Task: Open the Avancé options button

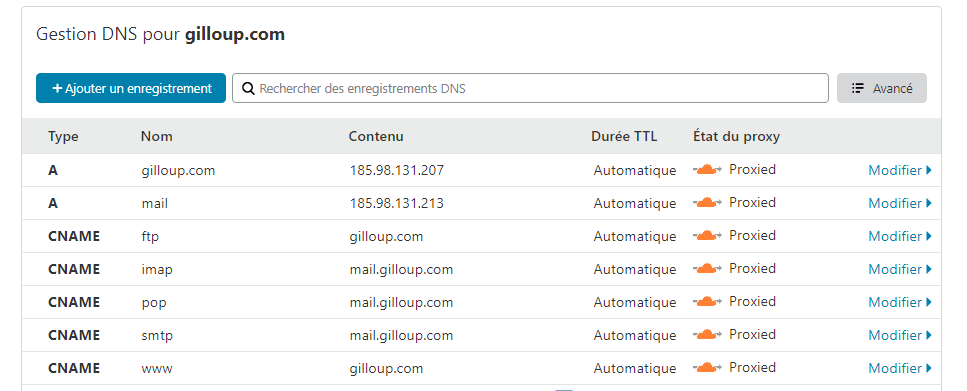Action: click(x=881, y=88)
